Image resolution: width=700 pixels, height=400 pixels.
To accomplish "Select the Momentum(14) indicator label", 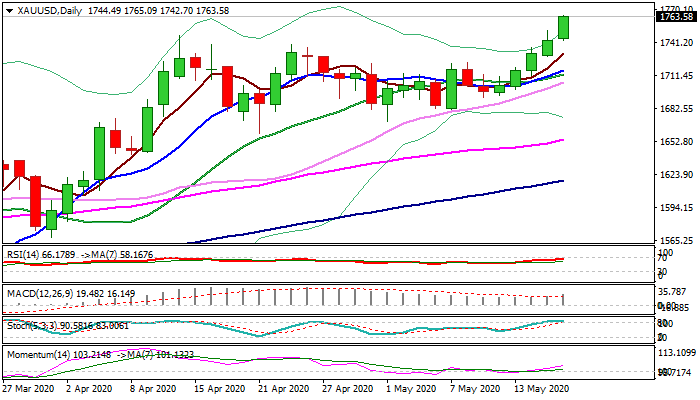I will pos(37,355).
